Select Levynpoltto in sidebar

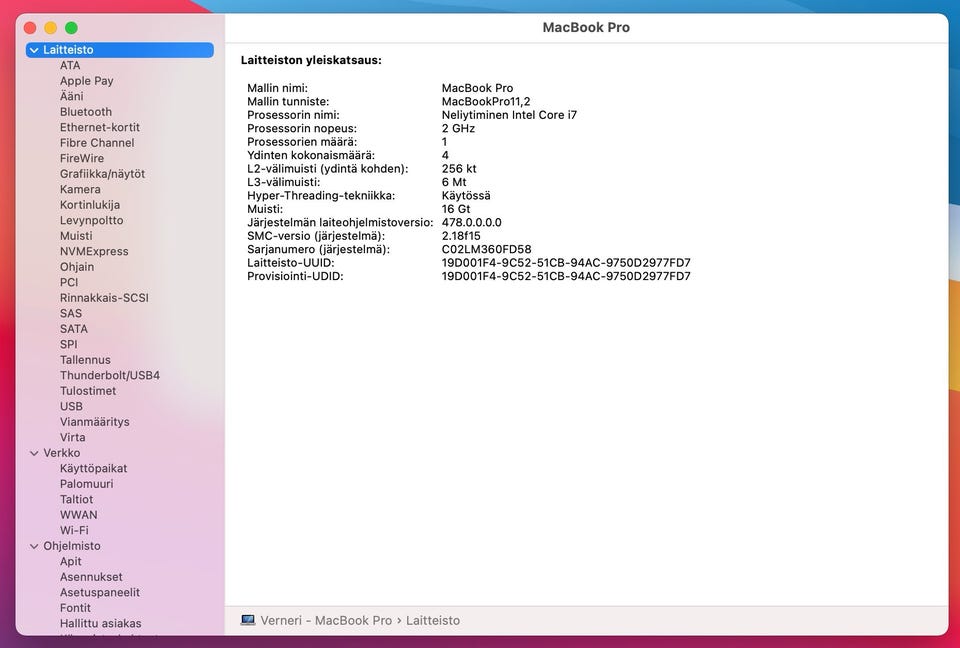[91, 220]
